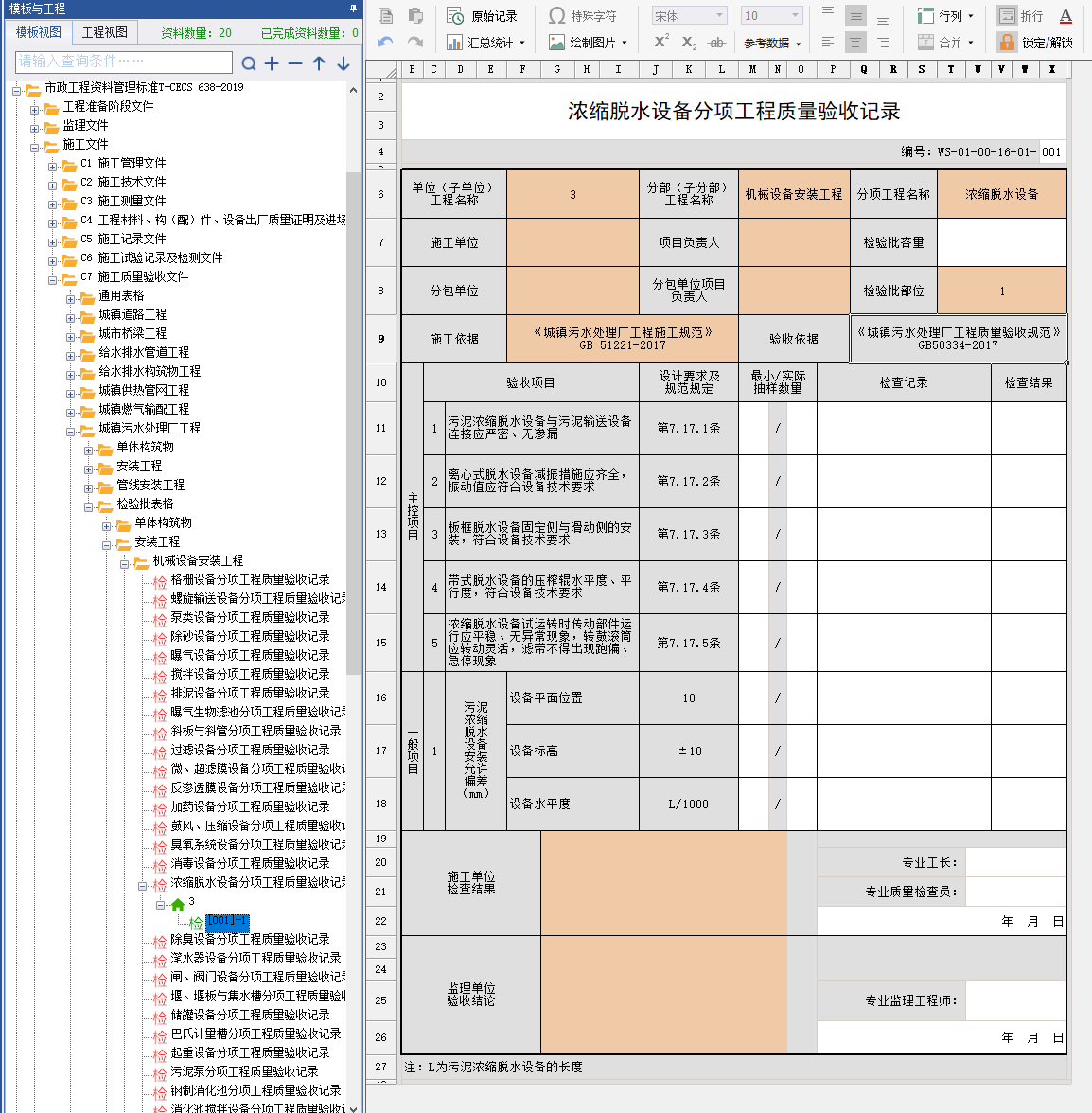Expand 工程准备阶段文件 folder
Screen dimensions: 1092x1113
pos(34,110)
